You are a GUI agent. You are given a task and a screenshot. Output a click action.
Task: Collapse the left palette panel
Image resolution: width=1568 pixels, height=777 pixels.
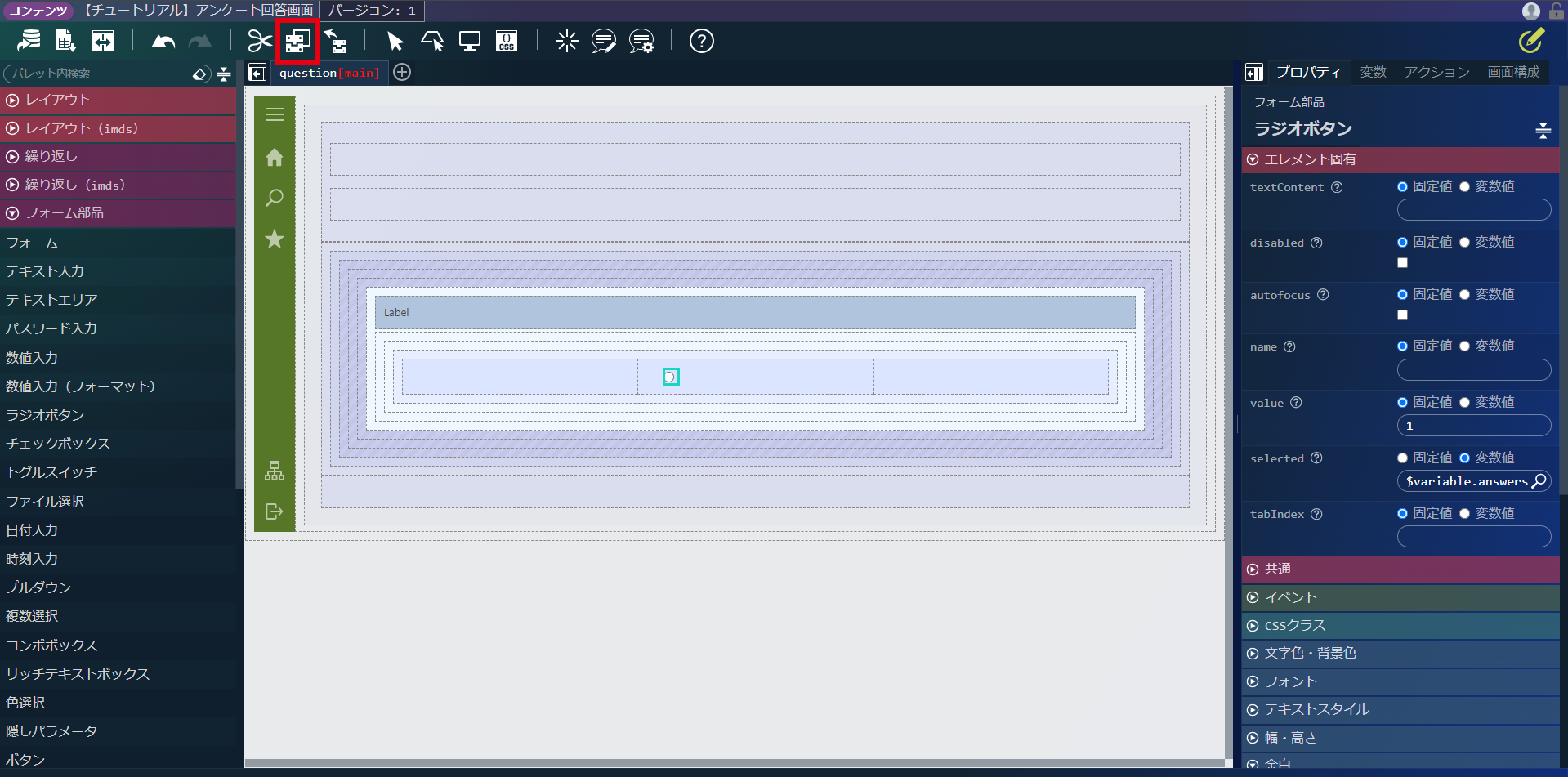(257, 73)
